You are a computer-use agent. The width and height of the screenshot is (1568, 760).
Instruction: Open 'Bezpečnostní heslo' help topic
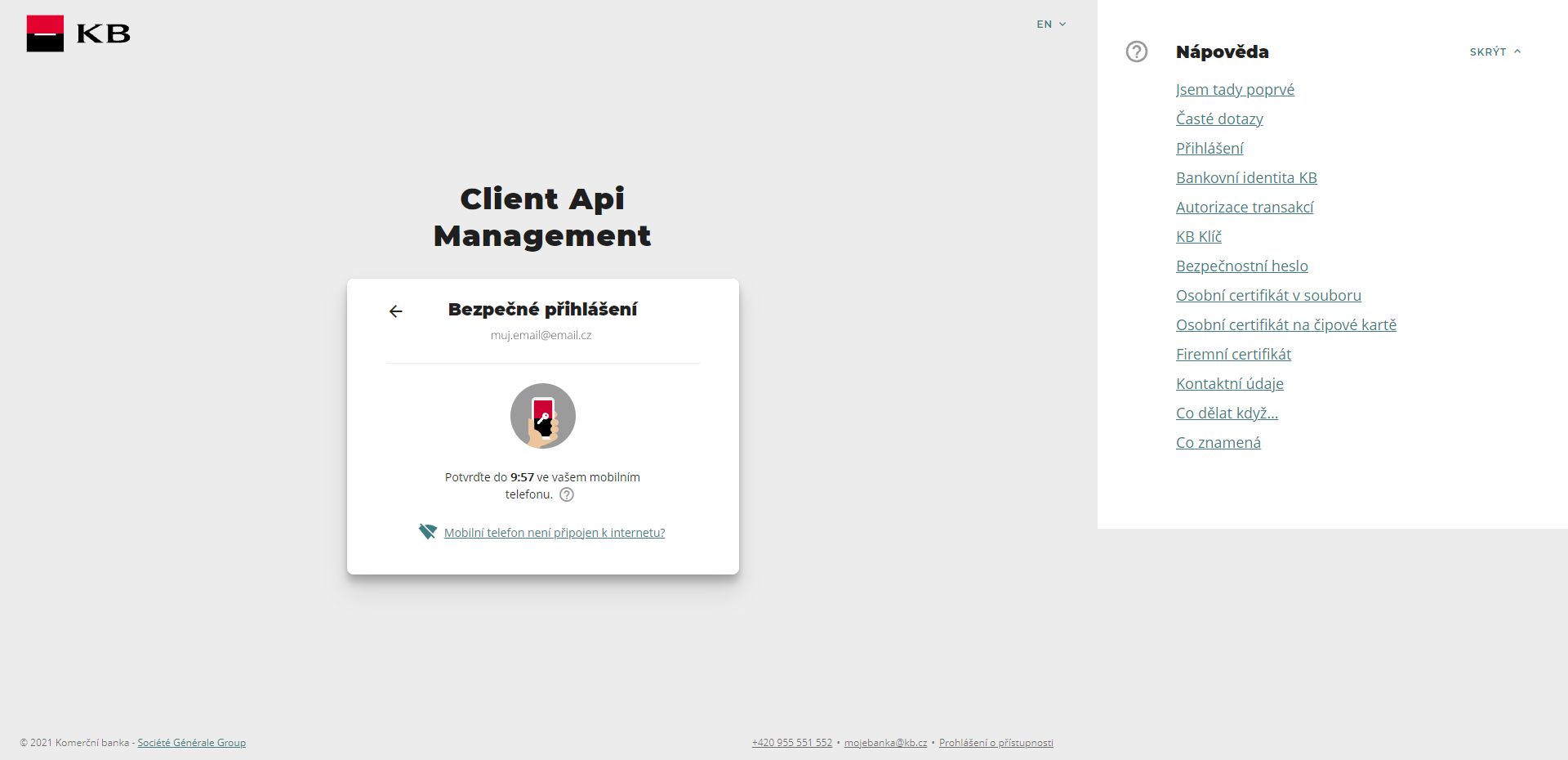[x=1242, y=266]
